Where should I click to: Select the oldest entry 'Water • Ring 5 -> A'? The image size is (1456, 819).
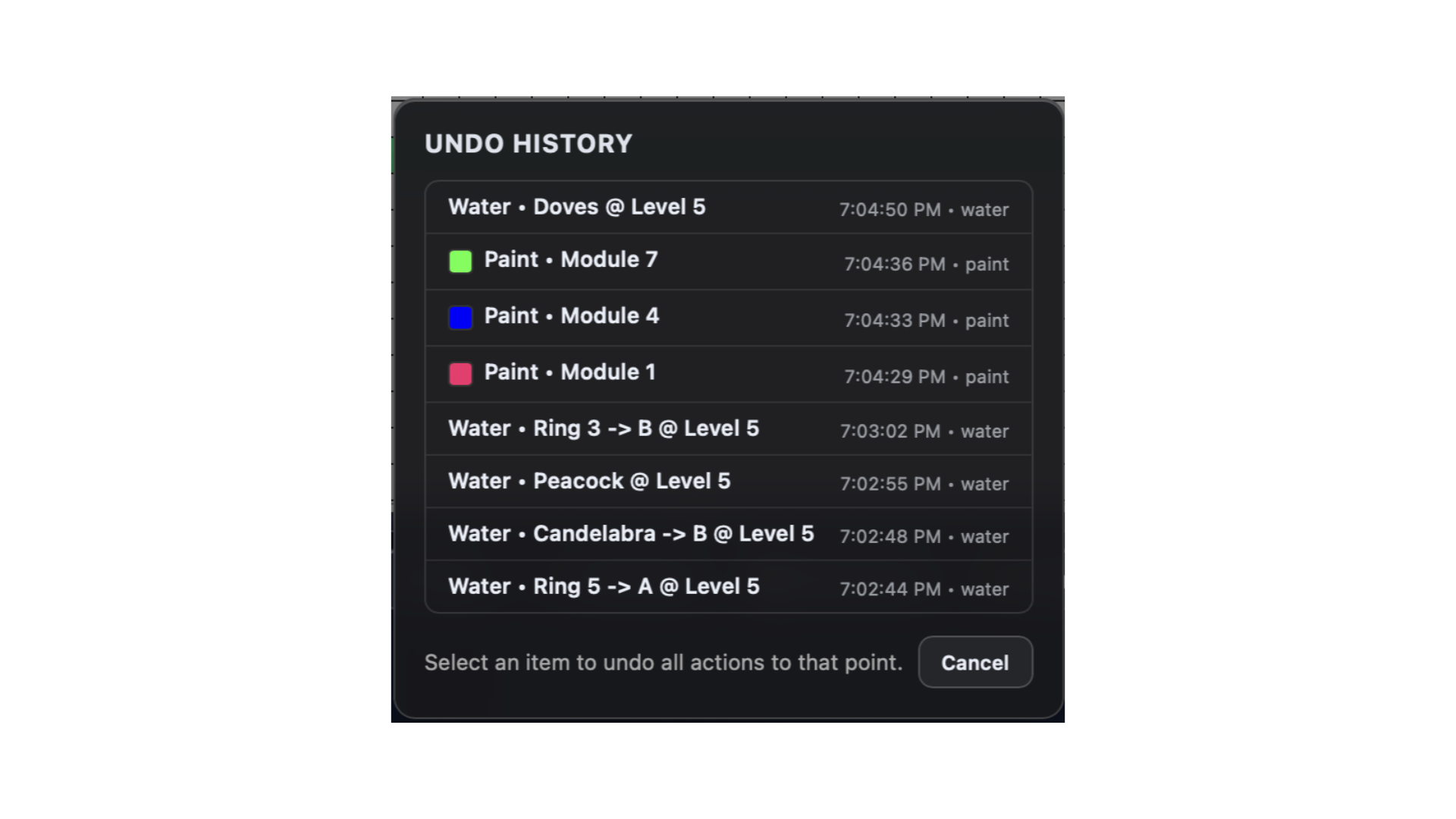tap(604, 586)
